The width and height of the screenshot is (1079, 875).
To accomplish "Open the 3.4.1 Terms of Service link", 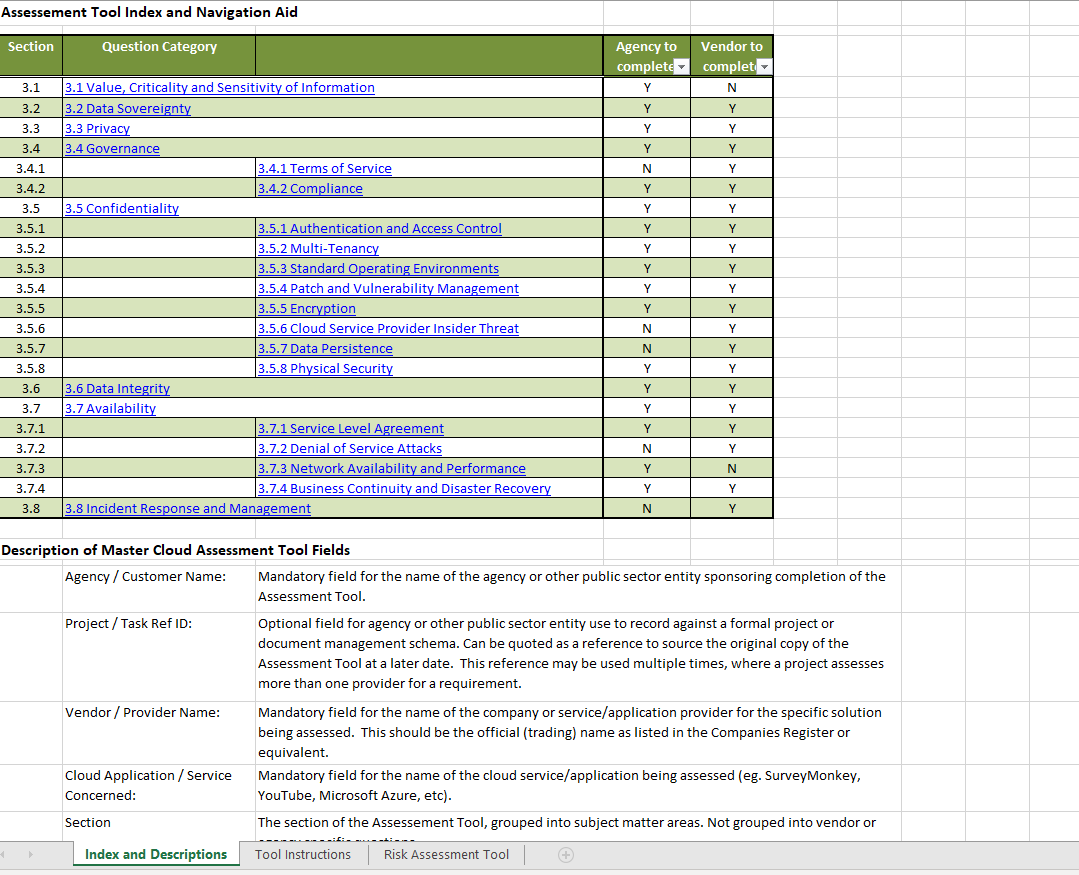I will (x=325, y=168).
